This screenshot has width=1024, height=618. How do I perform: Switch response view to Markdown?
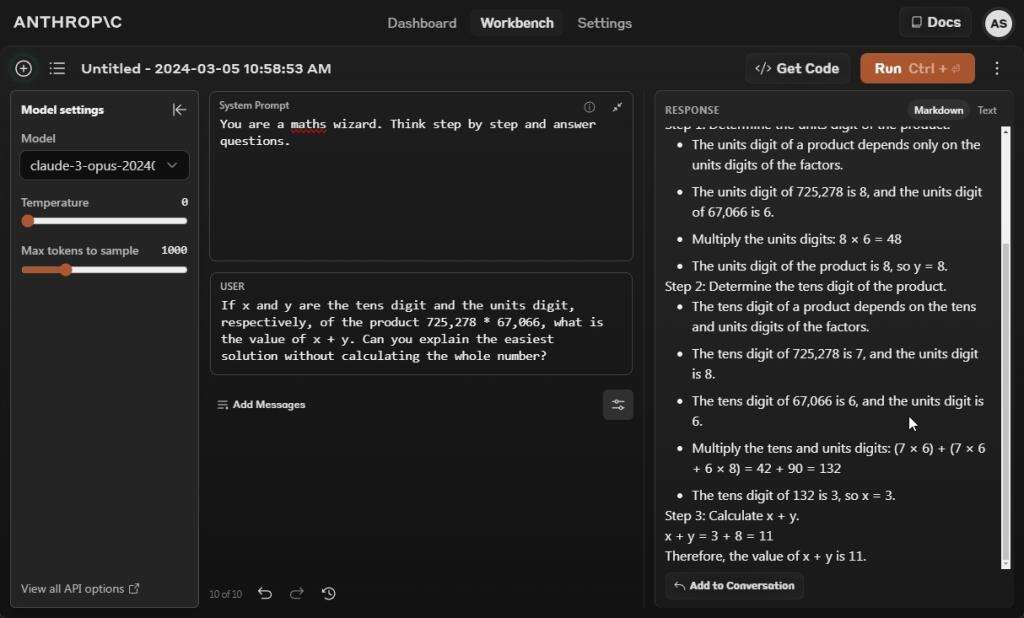[938, 110]
